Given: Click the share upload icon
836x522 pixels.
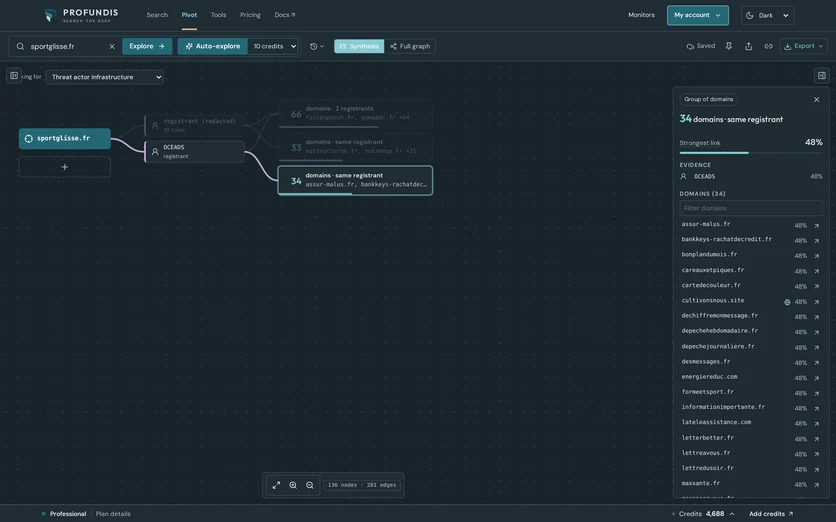Looking at the screenshot, I should 749,46.
